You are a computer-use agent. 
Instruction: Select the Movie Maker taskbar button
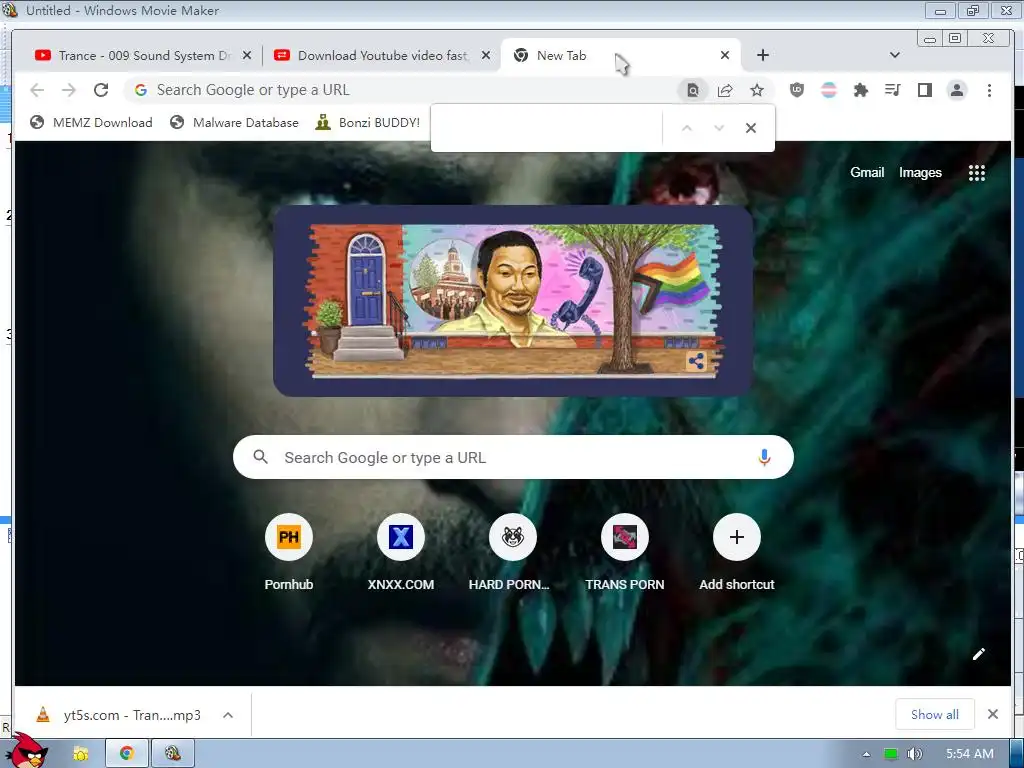[173, 754]
